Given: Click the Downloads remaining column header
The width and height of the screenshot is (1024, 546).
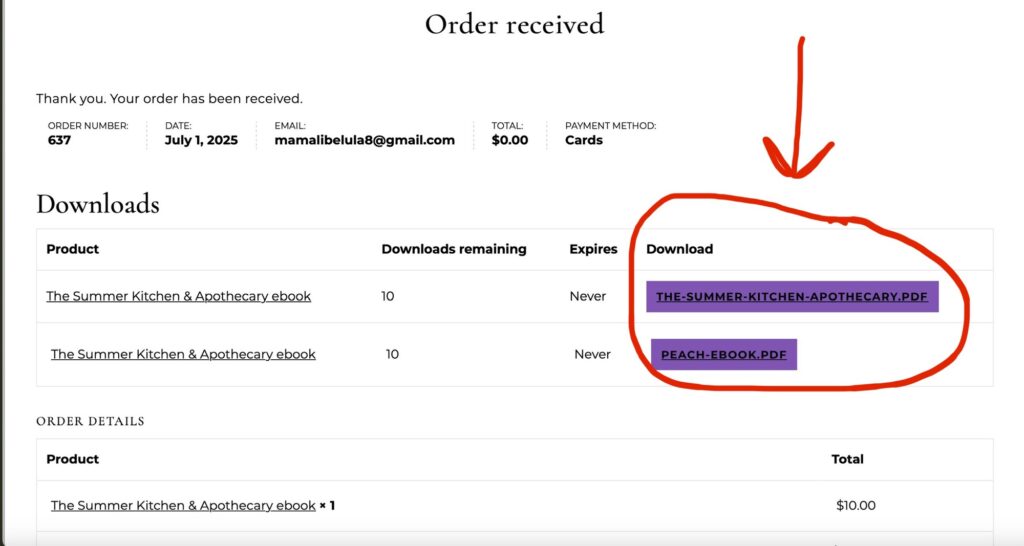Looking at the screenshot, I should [x=454, y=249].
